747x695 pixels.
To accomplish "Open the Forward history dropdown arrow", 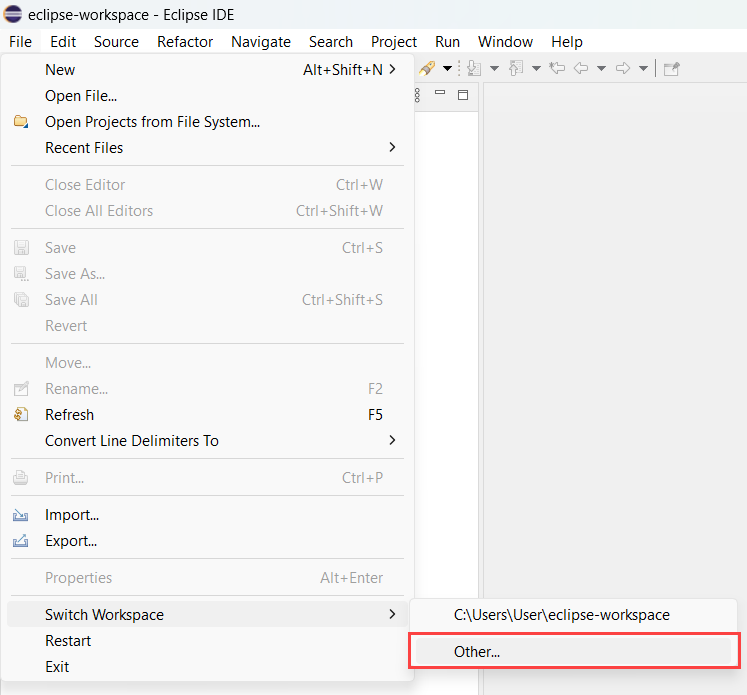I will (x=644, y=69).
